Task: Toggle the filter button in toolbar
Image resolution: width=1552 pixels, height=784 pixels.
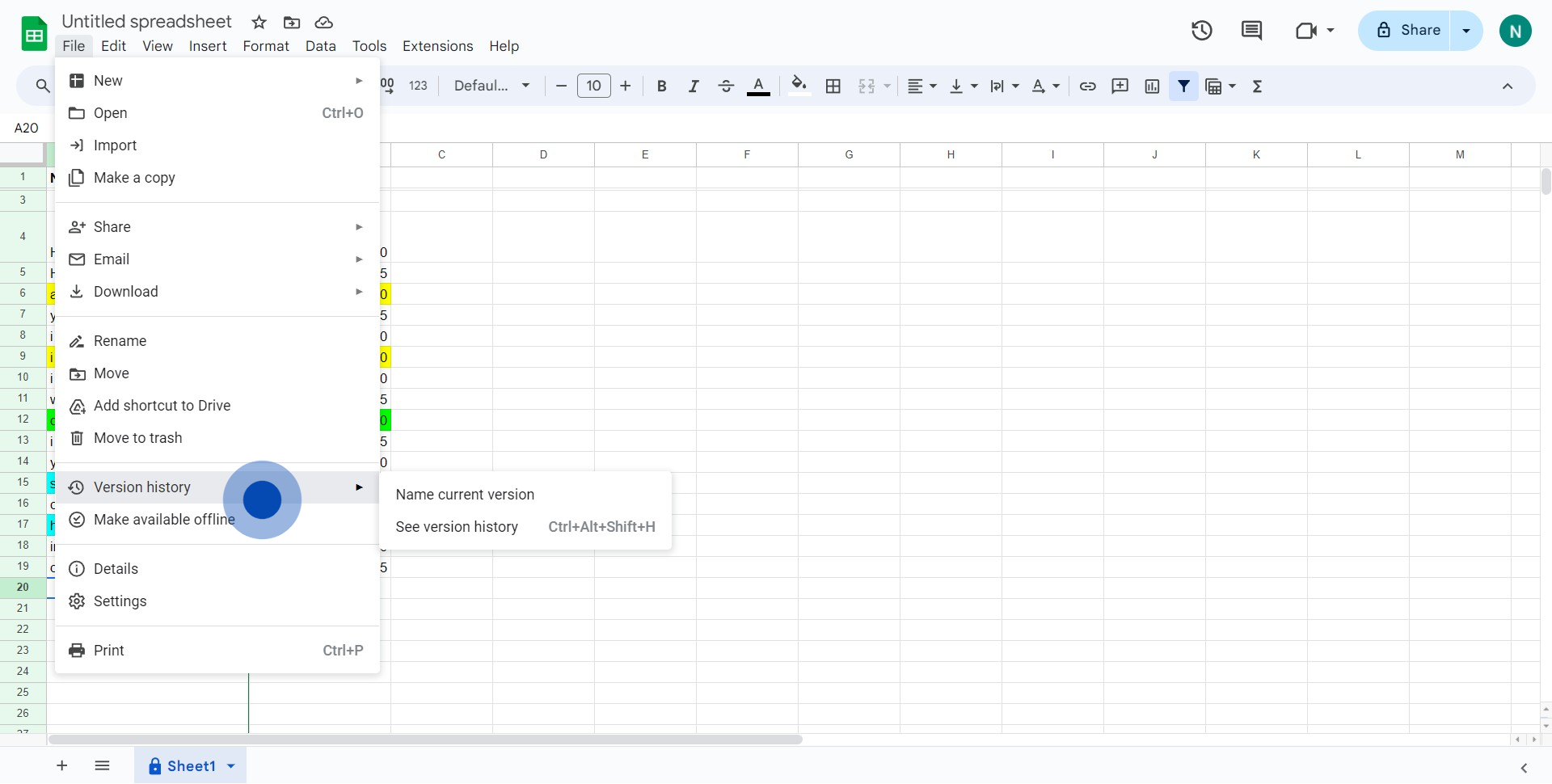Action: coord(1183,86)
